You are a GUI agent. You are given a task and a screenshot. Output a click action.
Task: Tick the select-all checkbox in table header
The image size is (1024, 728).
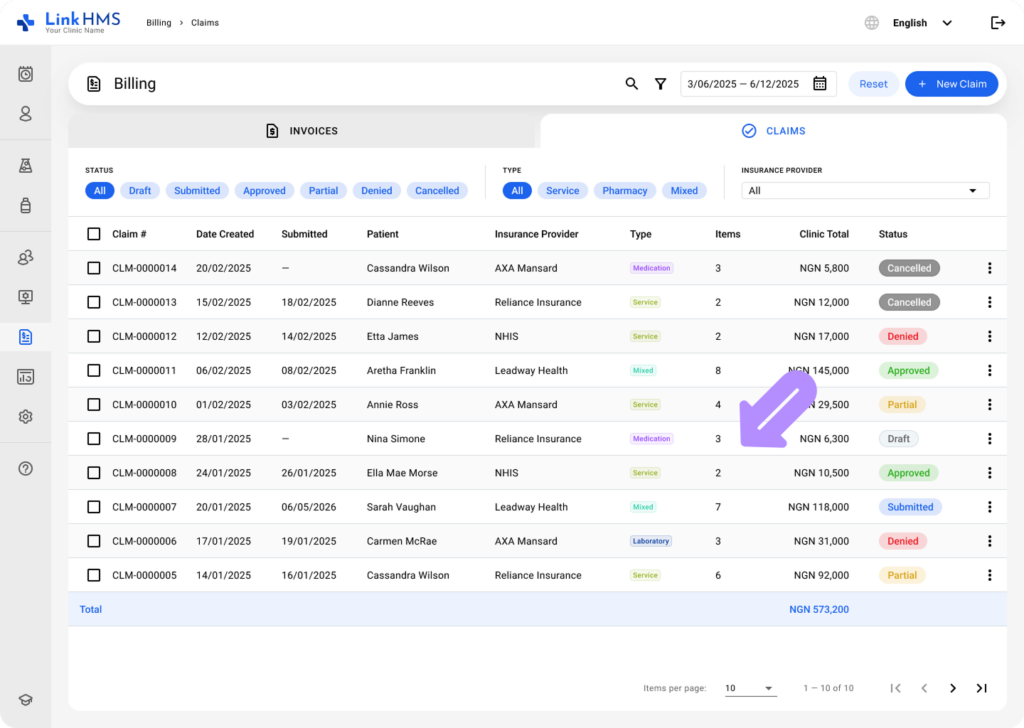pos(94,234)
